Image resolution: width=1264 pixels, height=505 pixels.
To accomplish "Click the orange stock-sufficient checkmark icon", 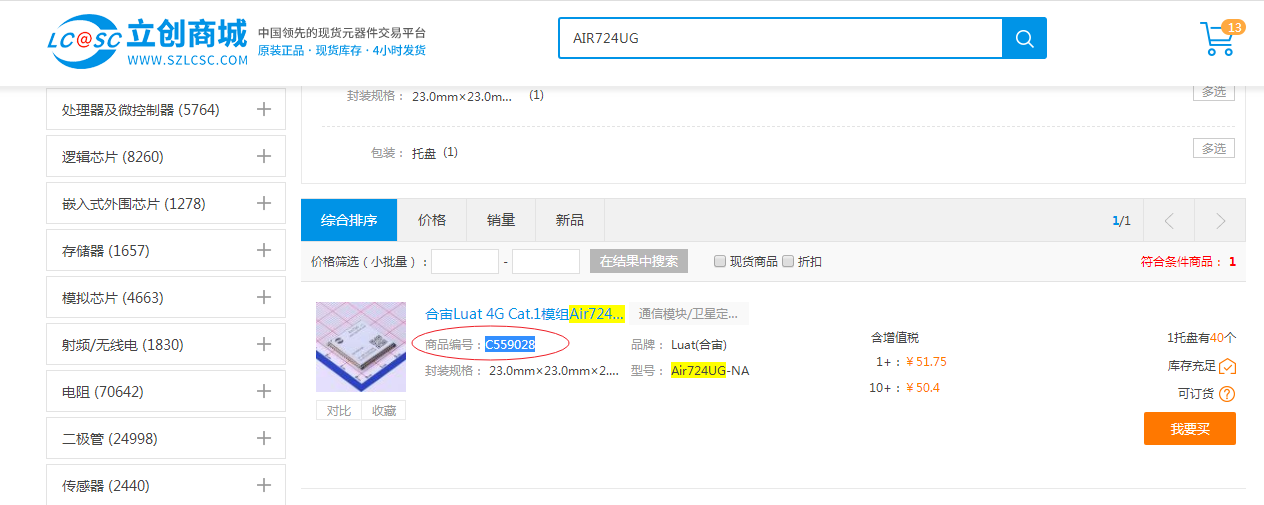I will point(1227,366).
